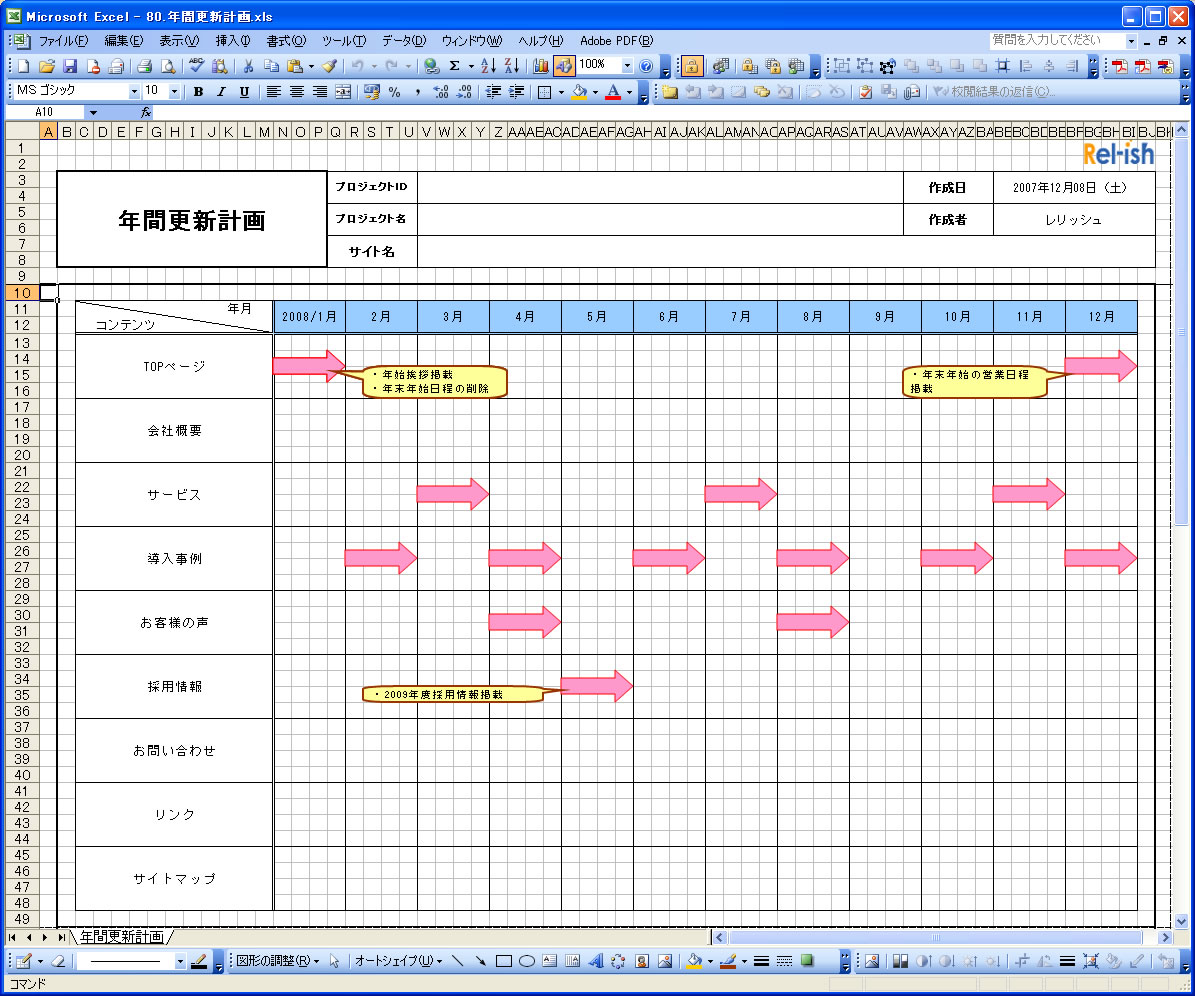The height and width of the screenshot is (996, 1195).
Task: Click the AutoSum sigma icon
Action: pyautogui.click(x=455, y=66)
